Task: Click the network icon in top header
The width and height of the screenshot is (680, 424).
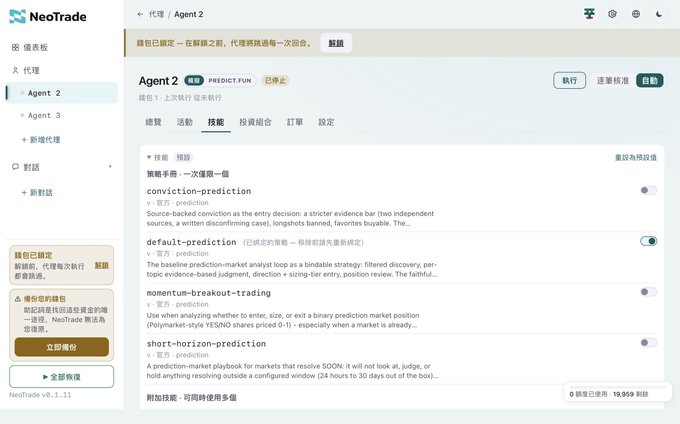Action: (589, 14)
